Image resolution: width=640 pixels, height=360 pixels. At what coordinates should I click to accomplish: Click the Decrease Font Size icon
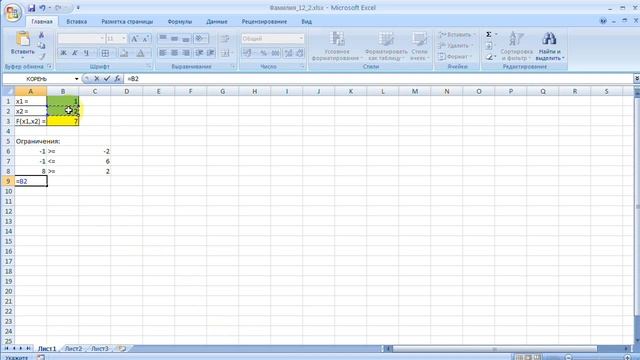[146, 39]
